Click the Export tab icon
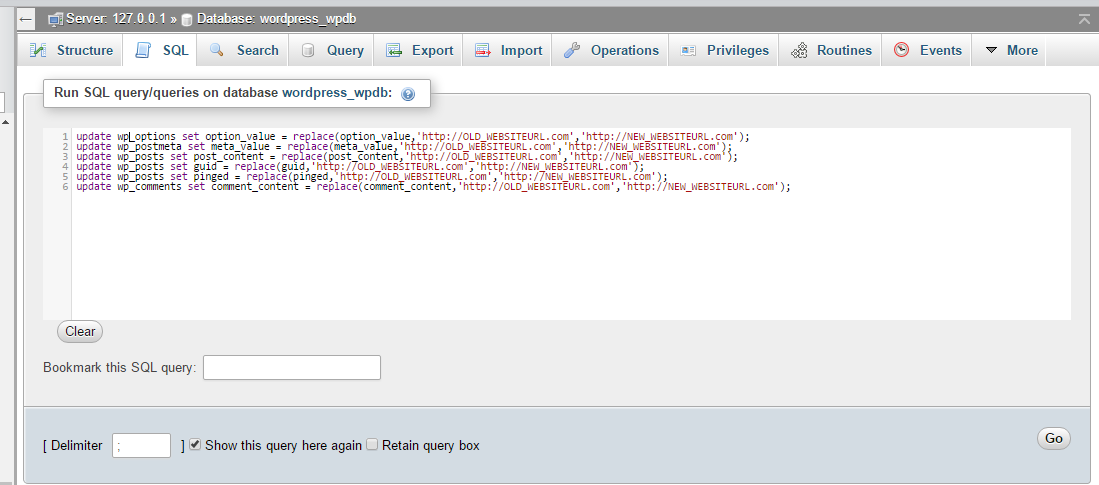Screen dimensions: 1099x485 pos(394,50)
